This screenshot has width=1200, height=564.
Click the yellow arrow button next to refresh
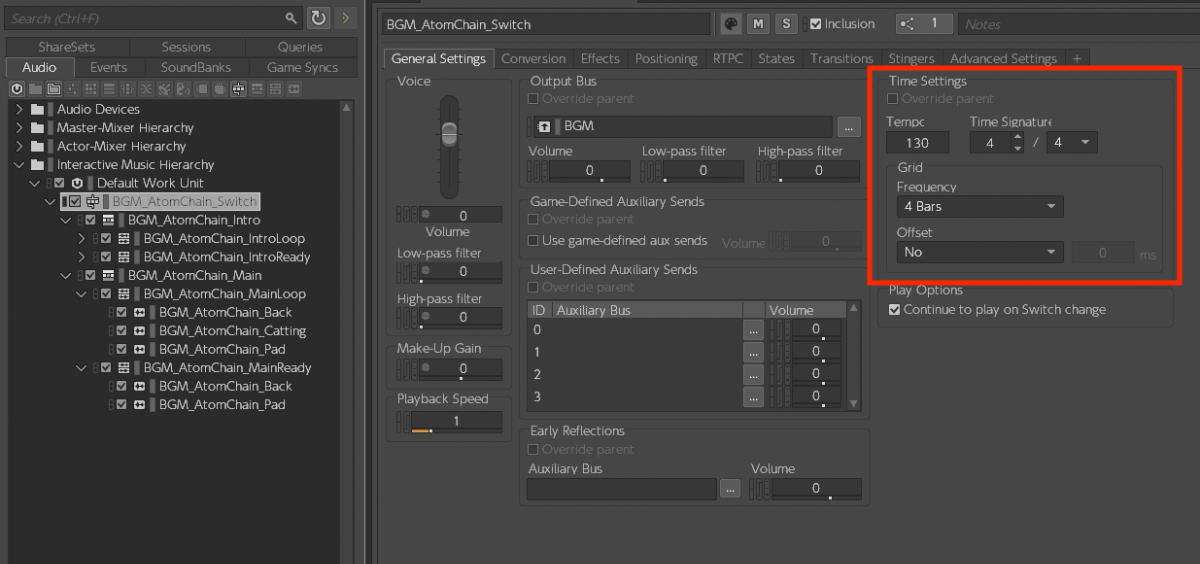pos(346,18)
